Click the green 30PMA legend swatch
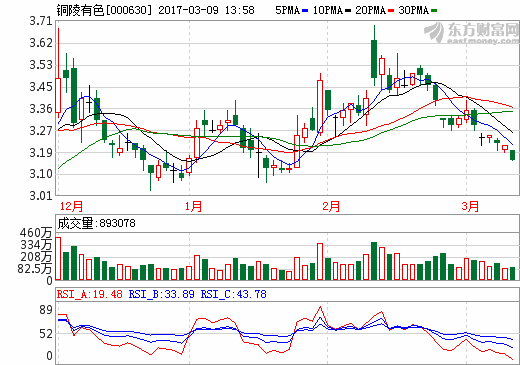Screen dimensions: 520x365 coord(434,11)
